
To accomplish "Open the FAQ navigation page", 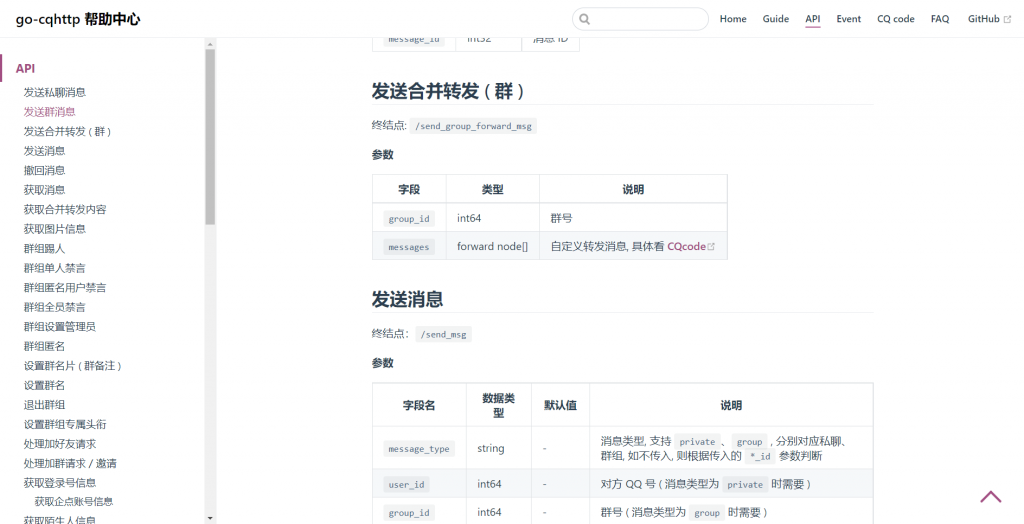I will click(940, 19).
